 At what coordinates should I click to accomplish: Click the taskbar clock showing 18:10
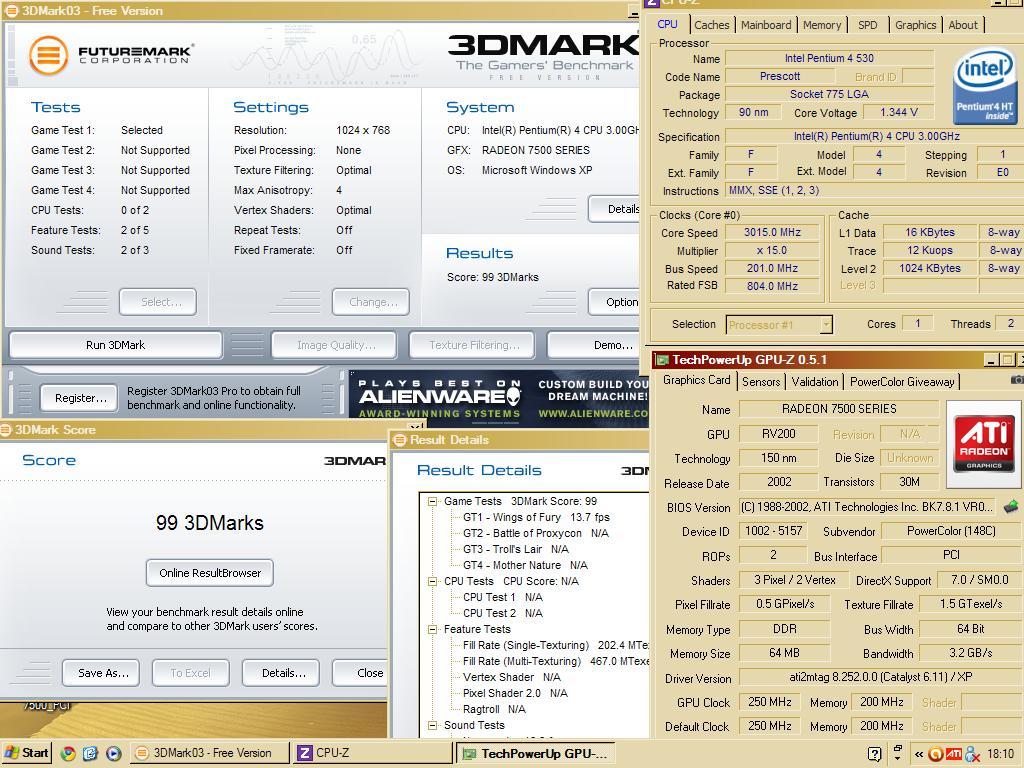(x=1000, y=754)
